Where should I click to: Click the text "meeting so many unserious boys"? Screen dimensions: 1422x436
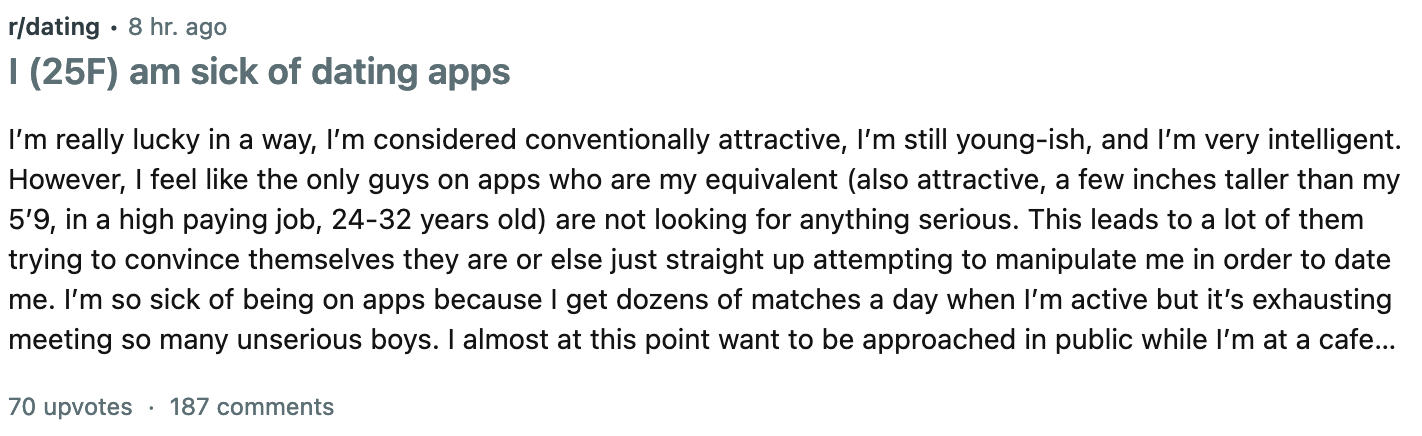pyautogui.click(x=222, y=340)
